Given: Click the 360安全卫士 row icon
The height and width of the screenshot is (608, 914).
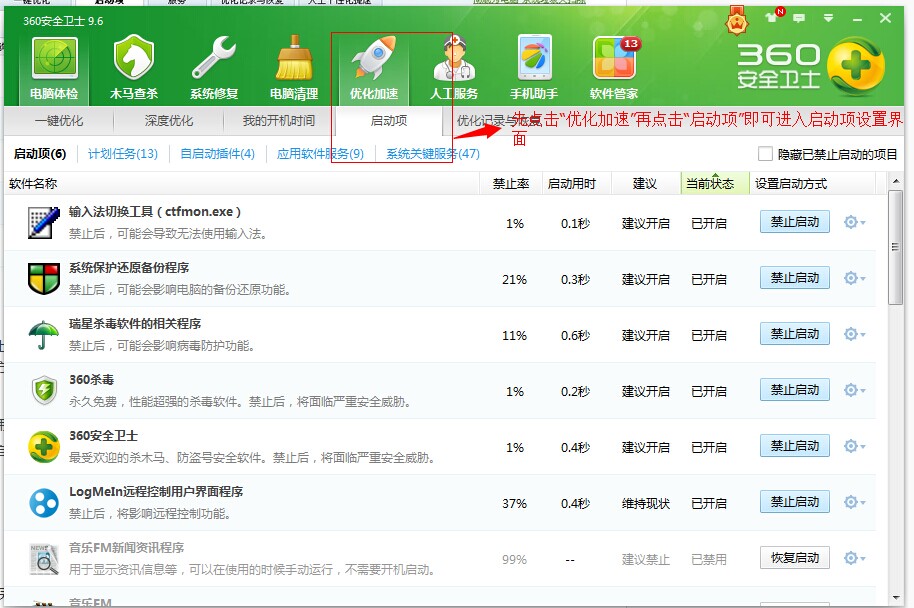Looking at the screenshot, I should [44, 447].
